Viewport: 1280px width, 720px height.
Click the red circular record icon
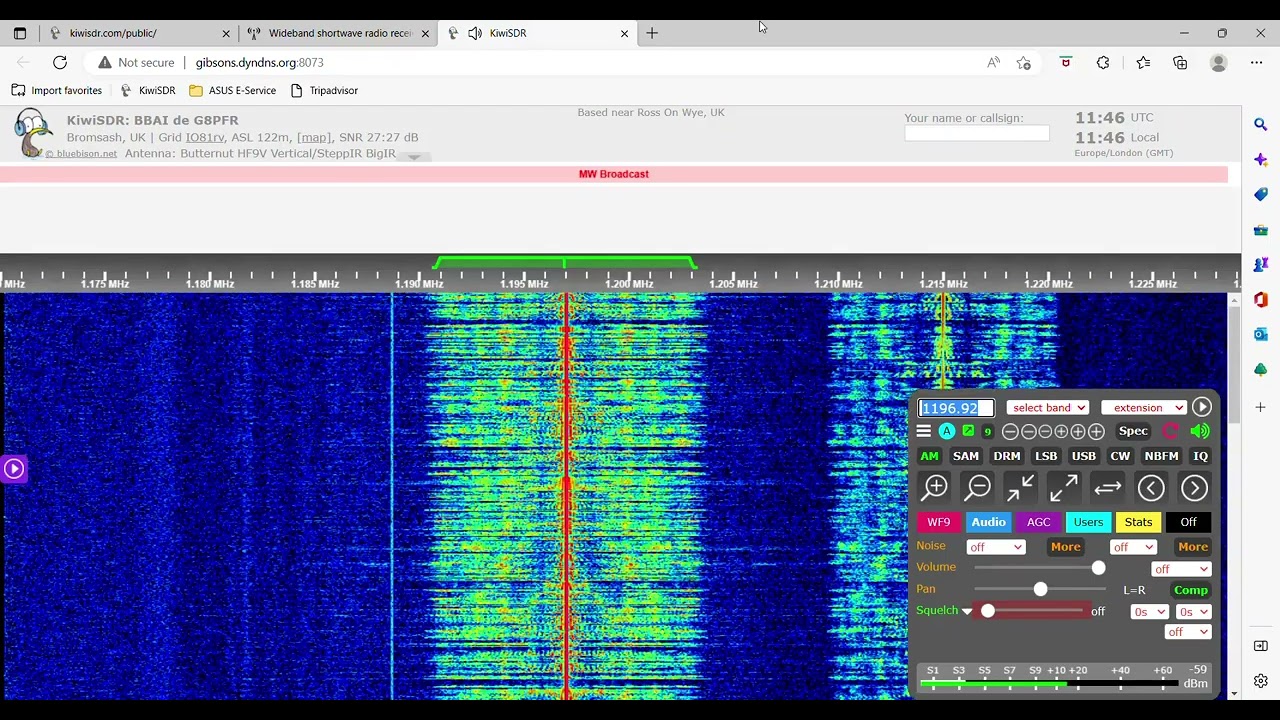(x=1171, y=431)
